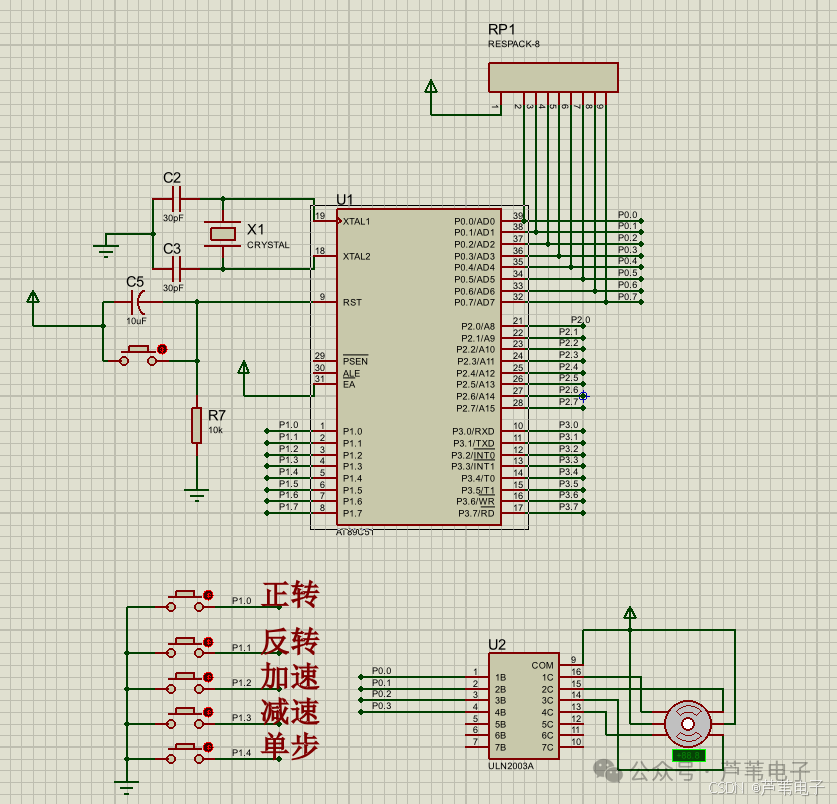Viewport: 837px width, 804px height.
Task: Select ground symbol under resistor R7
Action: (x=196, y=495)
